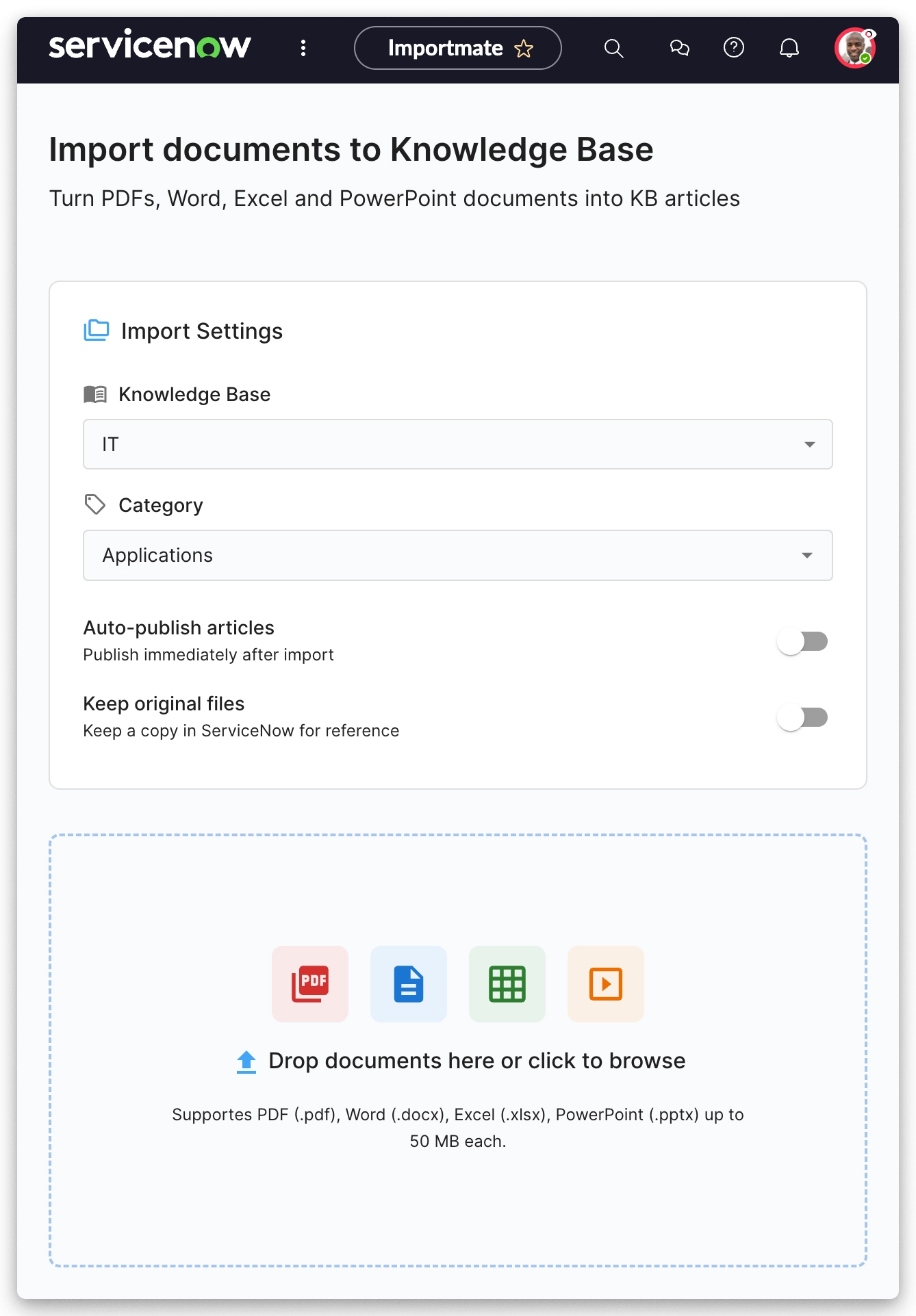
Task: Open the help question mark icon
Action: 734,47
